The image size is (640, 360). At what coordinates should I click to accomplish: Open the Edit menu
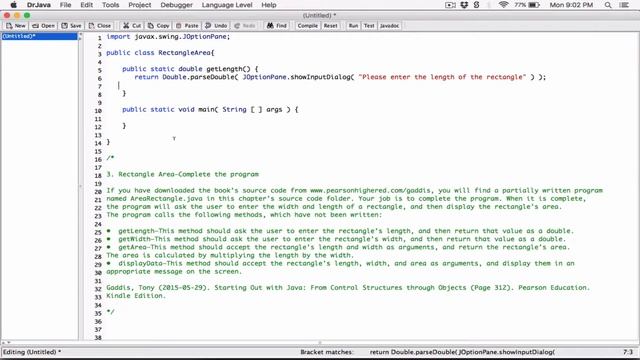click(x=87, y=5)
